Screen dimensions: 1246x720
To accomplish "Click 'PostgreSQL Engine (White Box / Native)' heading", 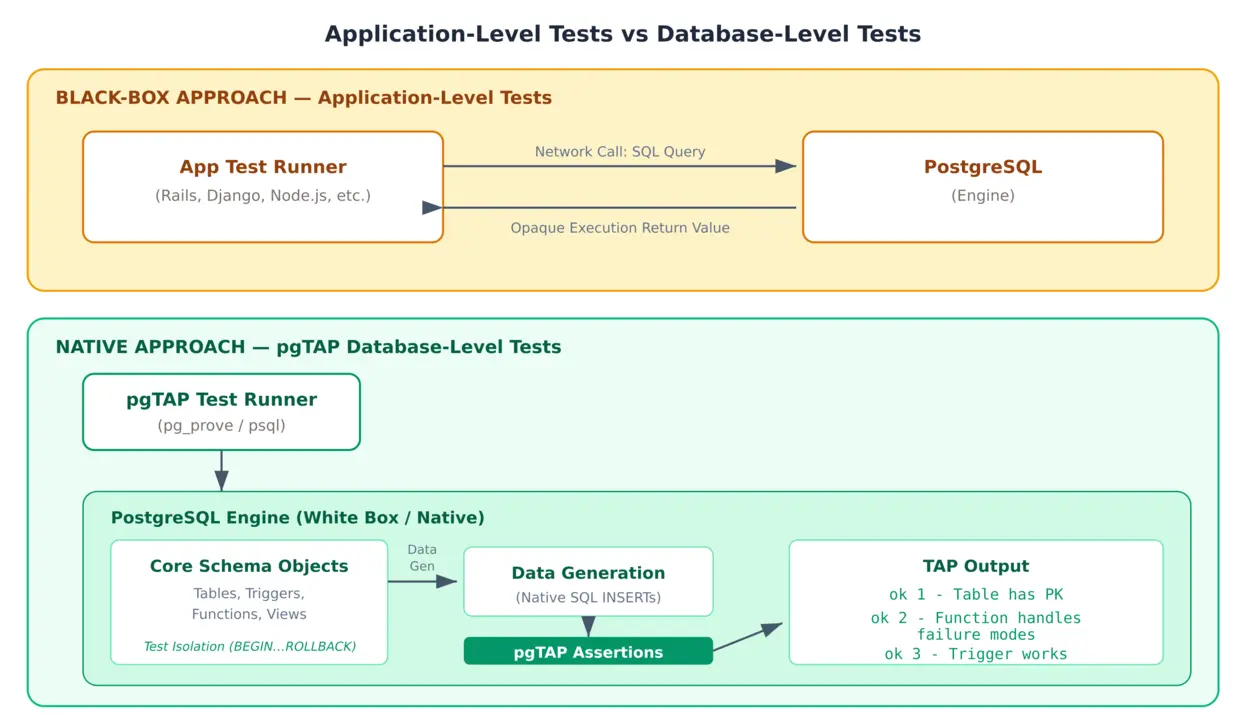I will coord(298,518).
